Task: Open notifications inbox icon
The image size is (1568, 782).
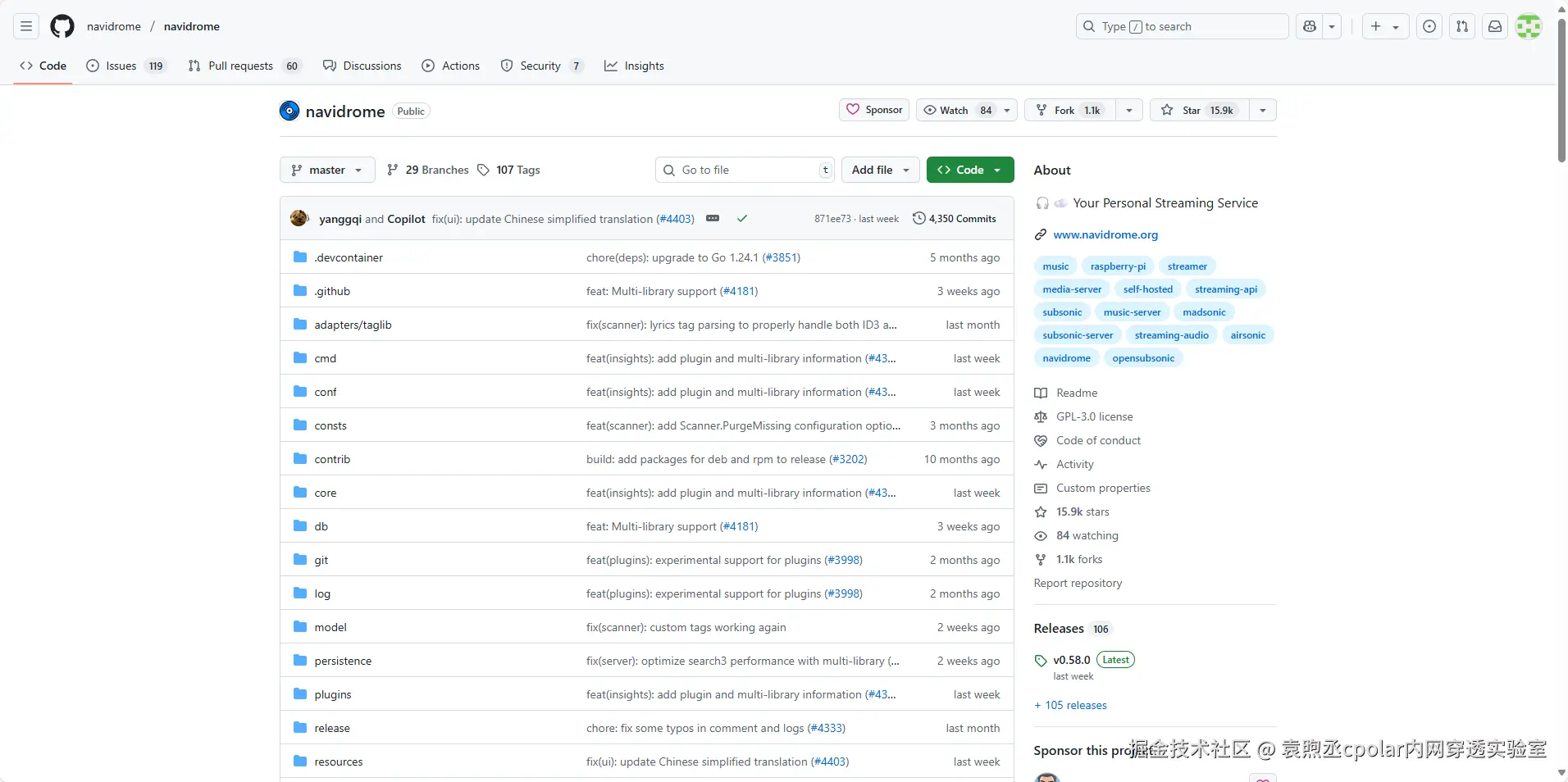Action: point(1495,26)
